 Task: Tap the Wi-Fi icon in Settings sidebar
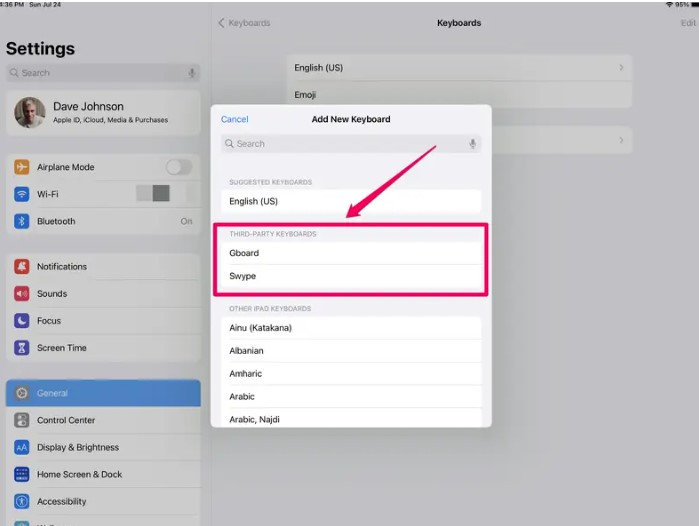(x=21, y=194)
